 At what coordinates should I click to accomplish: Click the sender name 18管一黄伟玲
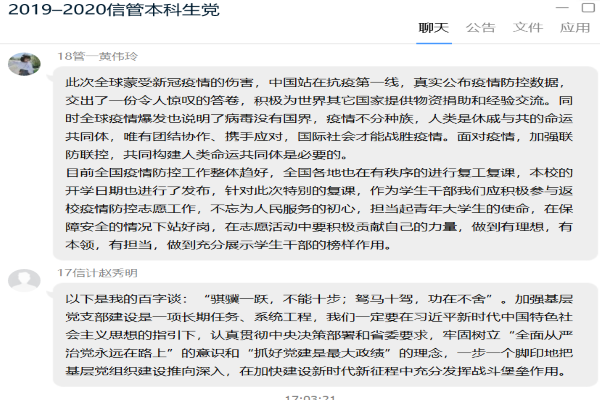tap(98, 56)
